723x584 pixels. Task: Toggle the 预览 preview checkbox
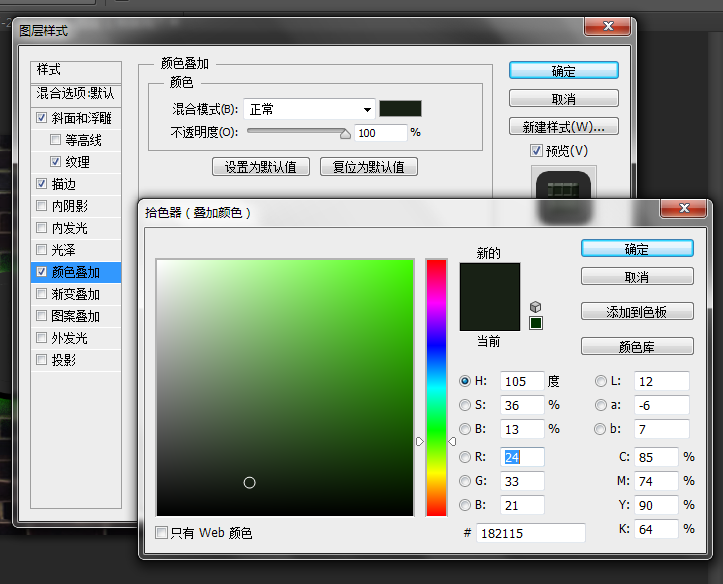point(536,150)
